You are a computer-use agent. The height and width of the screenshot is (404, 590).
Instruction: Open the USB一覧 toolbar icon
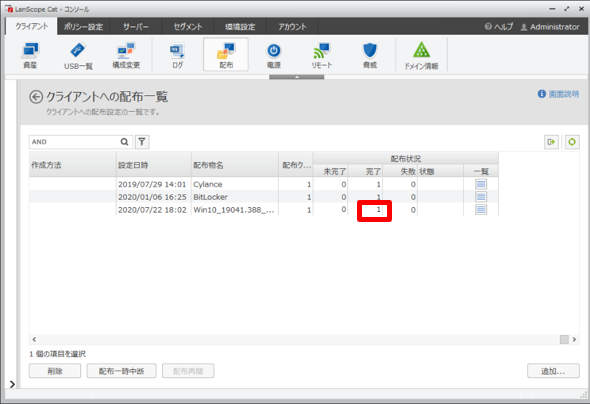78,55
